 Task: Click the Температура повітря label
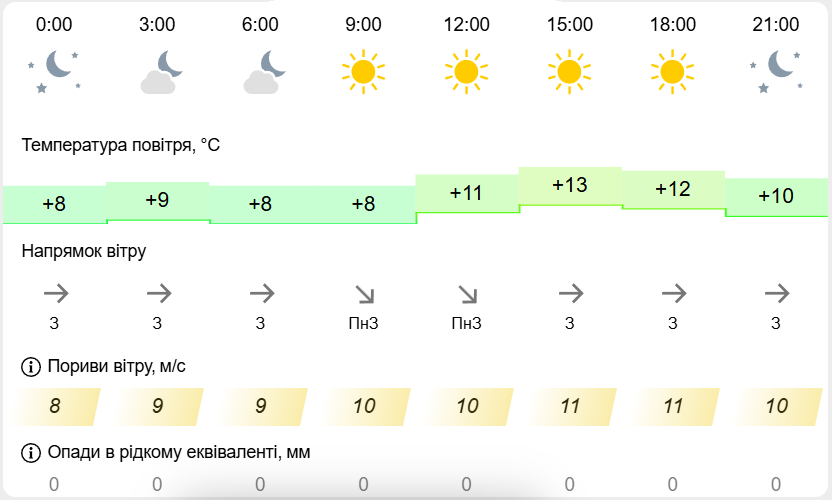(120, 145)
